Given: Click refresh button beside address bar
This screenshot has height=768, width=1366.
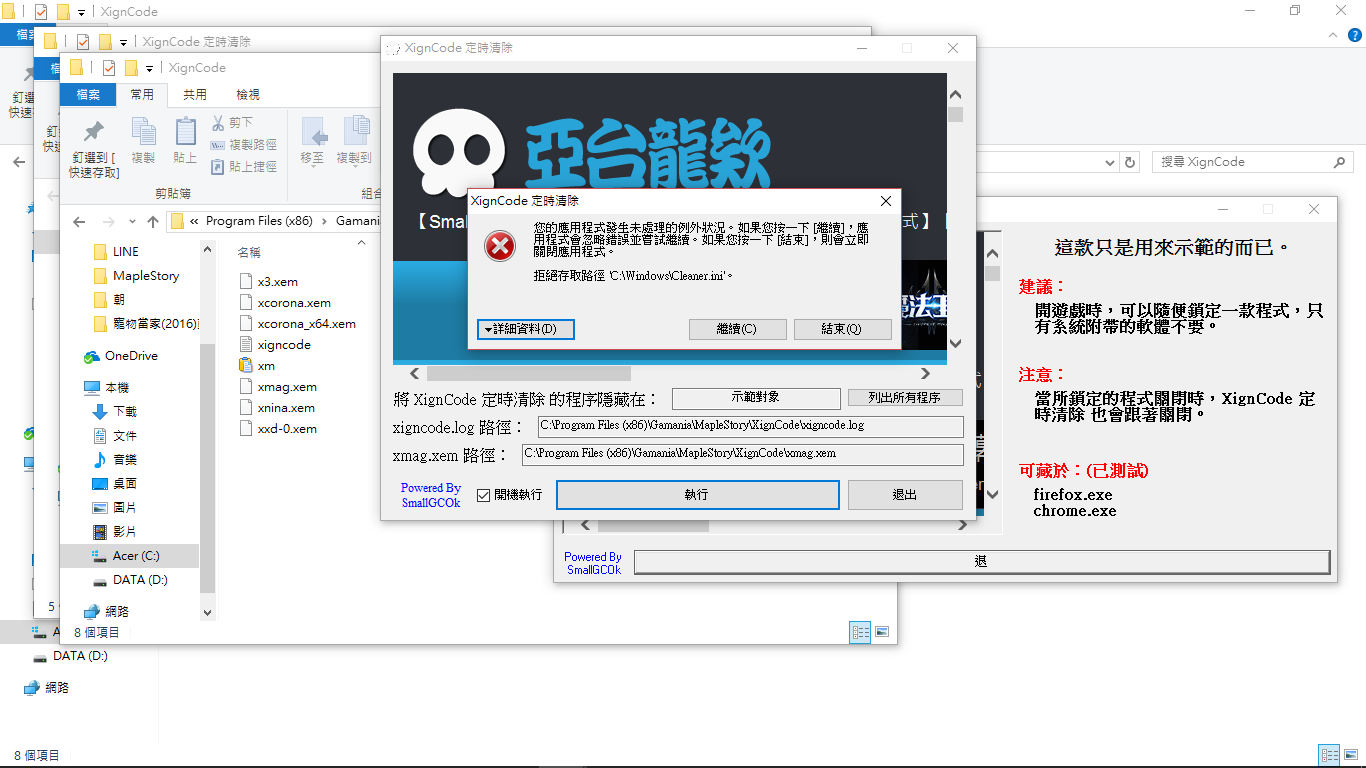Looking at the screenshot, I should click(1131, 162).
